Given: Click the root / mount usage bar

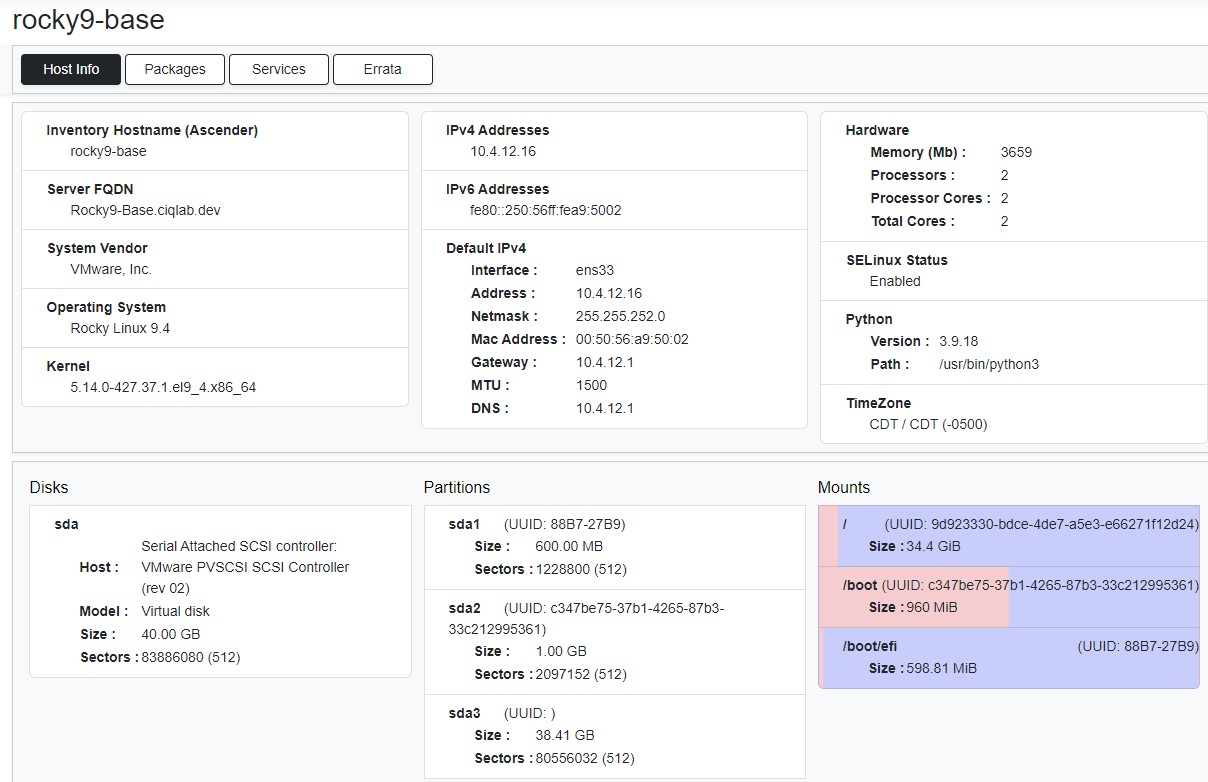Looking at the screenshot, I should pyautogui.click(x=1008, y=536).
